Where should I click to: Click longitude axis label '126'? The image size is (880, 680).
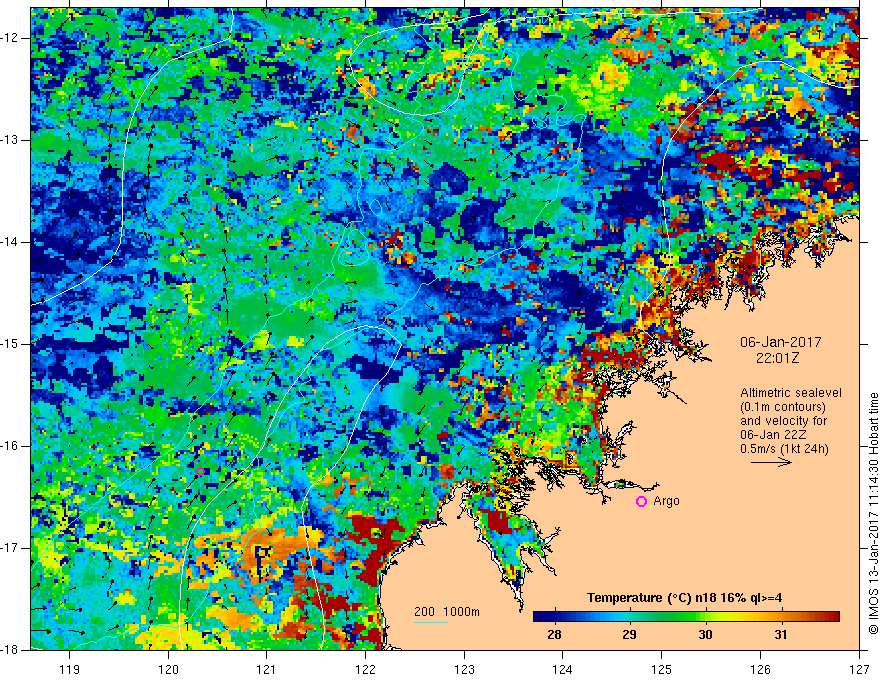pos(760,669)
